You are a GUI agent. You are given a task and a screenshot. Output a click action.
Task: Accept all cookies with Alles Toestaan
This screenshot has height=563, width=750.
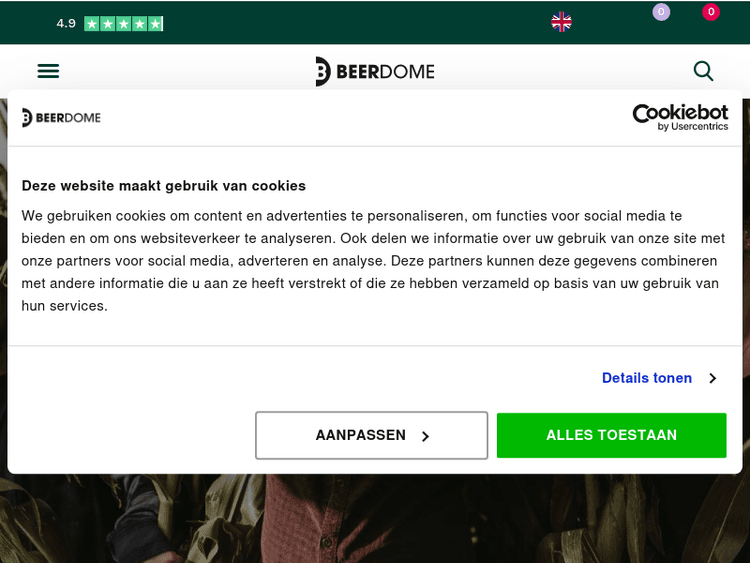coord(611,435)
